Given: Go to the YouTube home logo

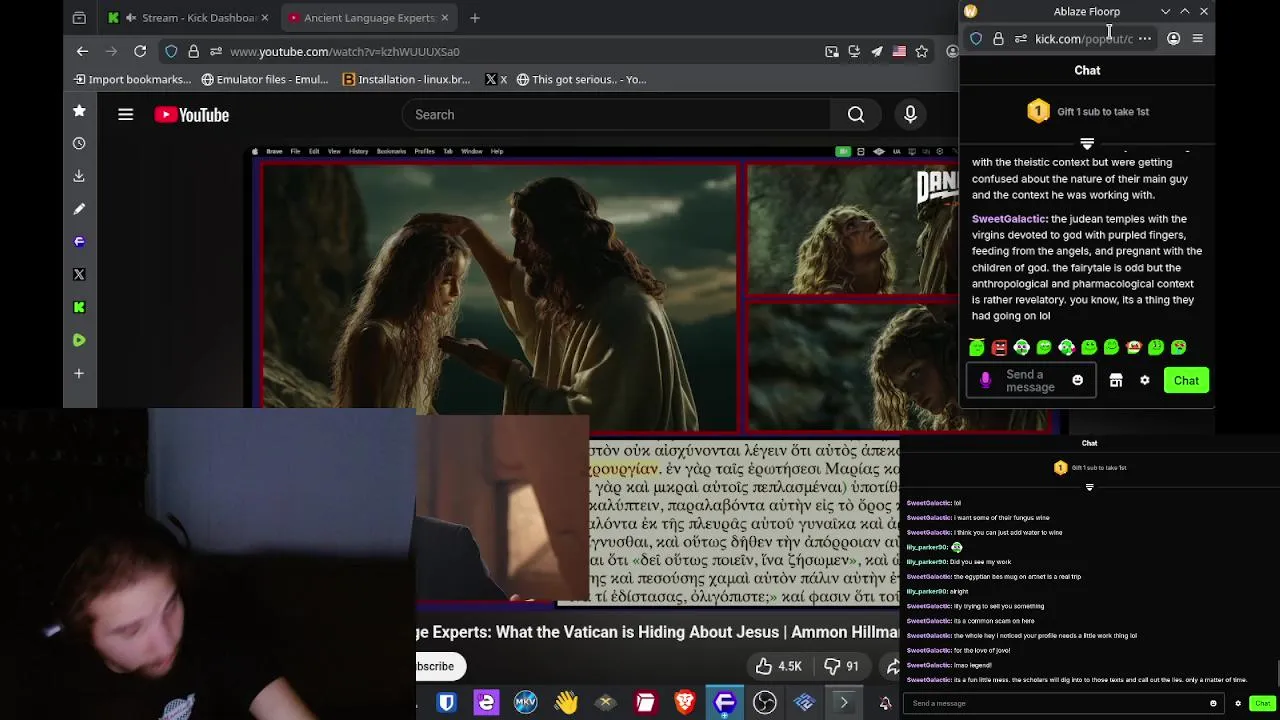Looking at the screenshot, I should click(x=192, y=115).
